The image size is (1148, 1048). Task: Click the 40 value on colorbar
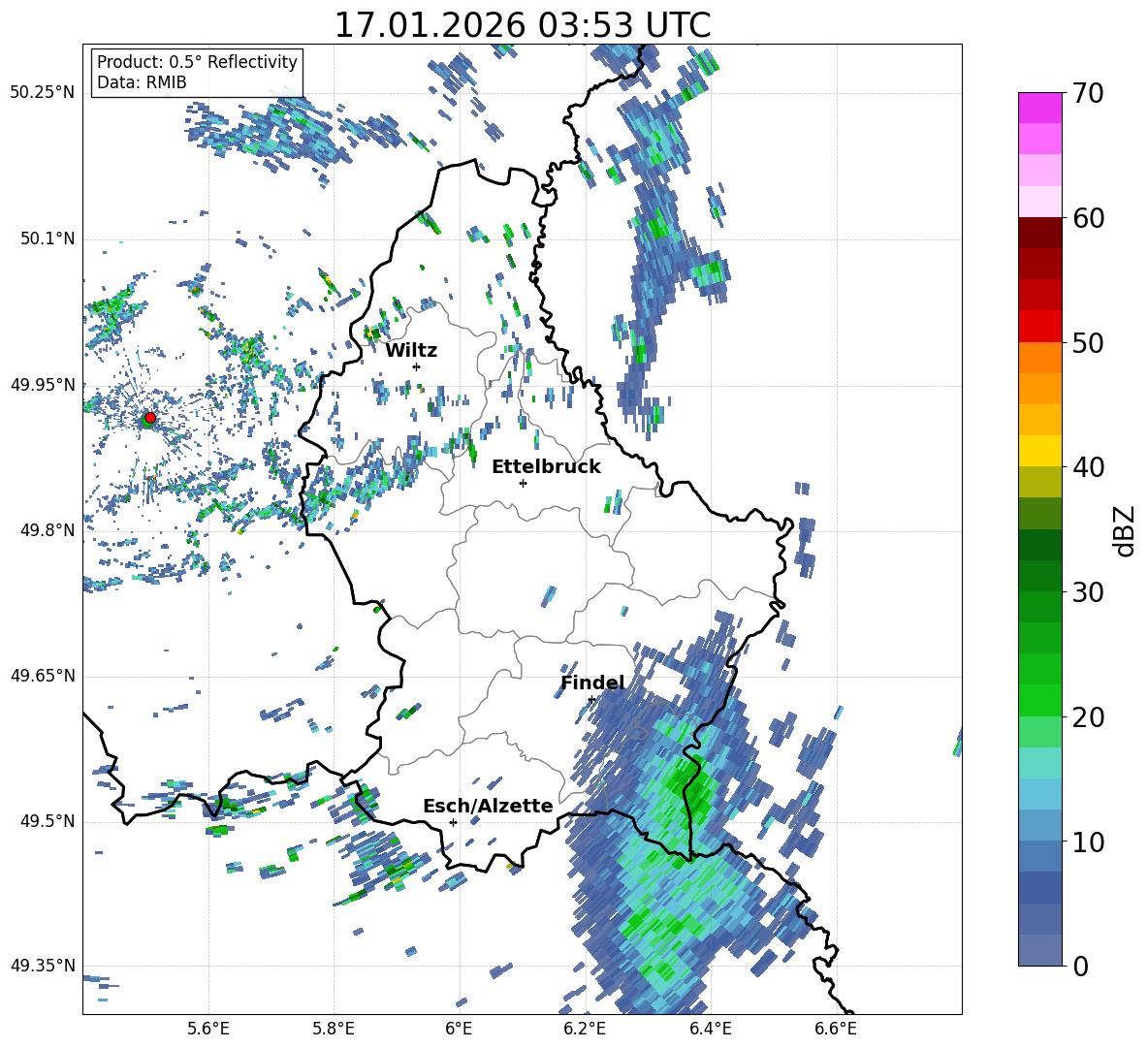(x=1088, y=467)
